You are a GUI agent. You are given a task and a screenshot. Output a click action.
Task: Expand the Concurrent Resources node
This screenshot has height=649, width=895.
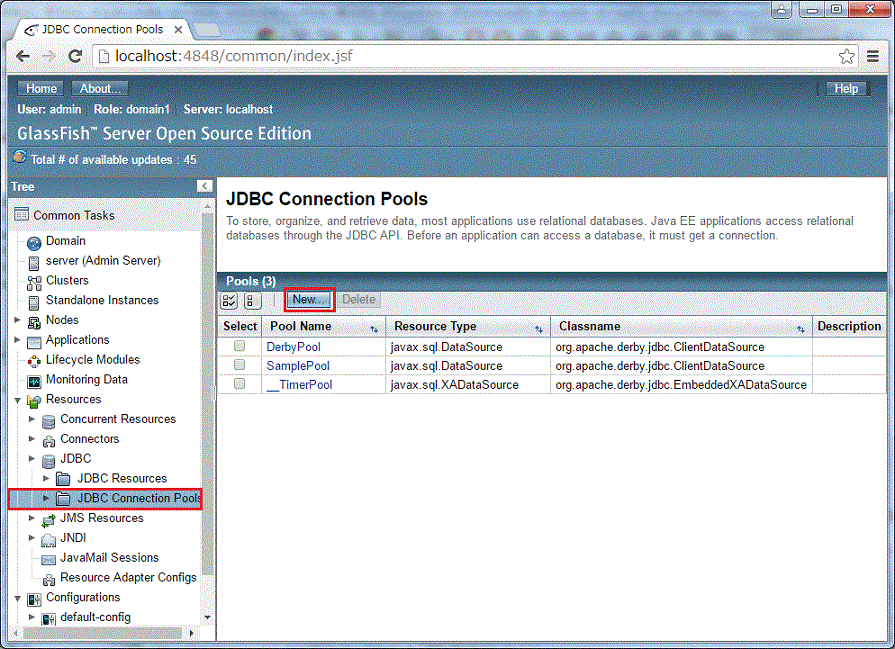[32, 419]
